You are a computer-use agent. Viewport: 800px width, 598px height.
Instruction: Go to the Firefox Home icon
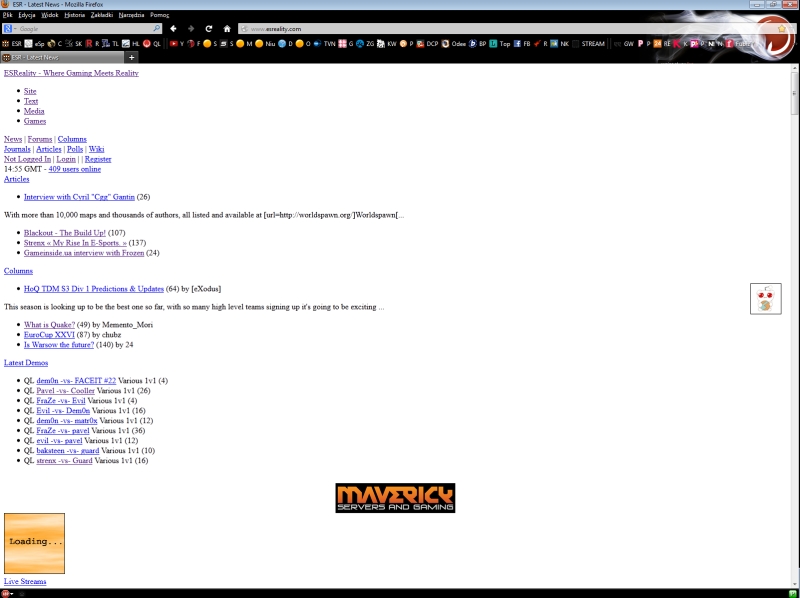point(227,29)
